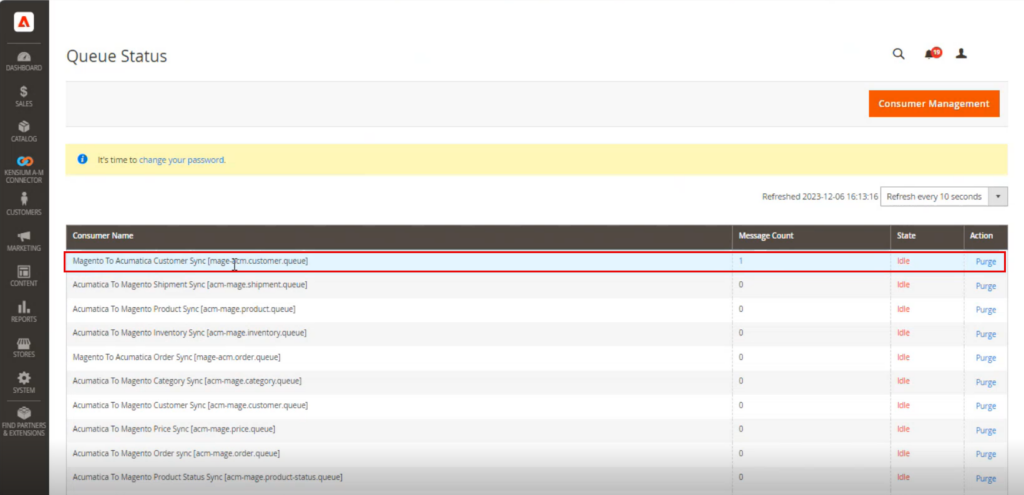The height and width of the screenshot is (495, 1024).
Task: Open the Refresh every 10 seconds dropdown
Action: coord(944,197)
